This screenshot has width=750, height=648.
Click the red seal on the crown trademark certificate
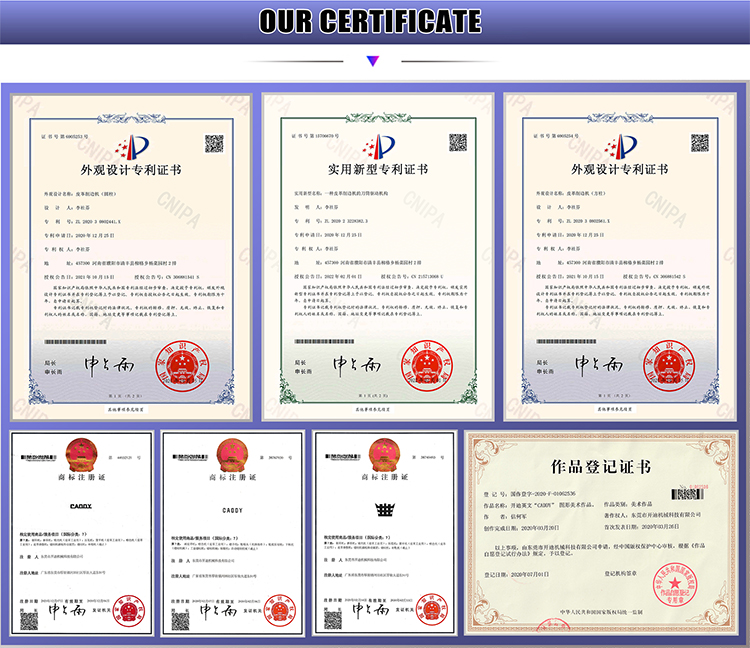point(432,610)
